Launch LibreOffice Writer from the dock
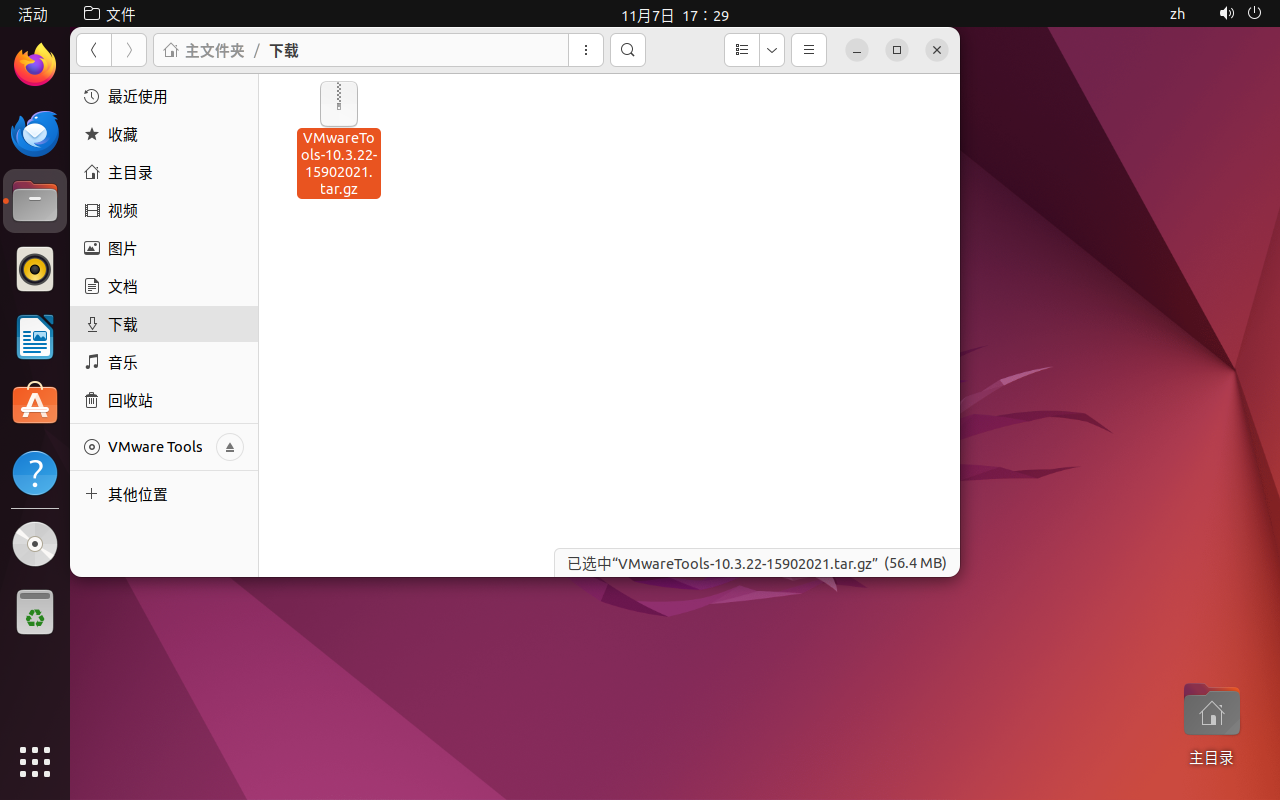 tap(35, 338)
